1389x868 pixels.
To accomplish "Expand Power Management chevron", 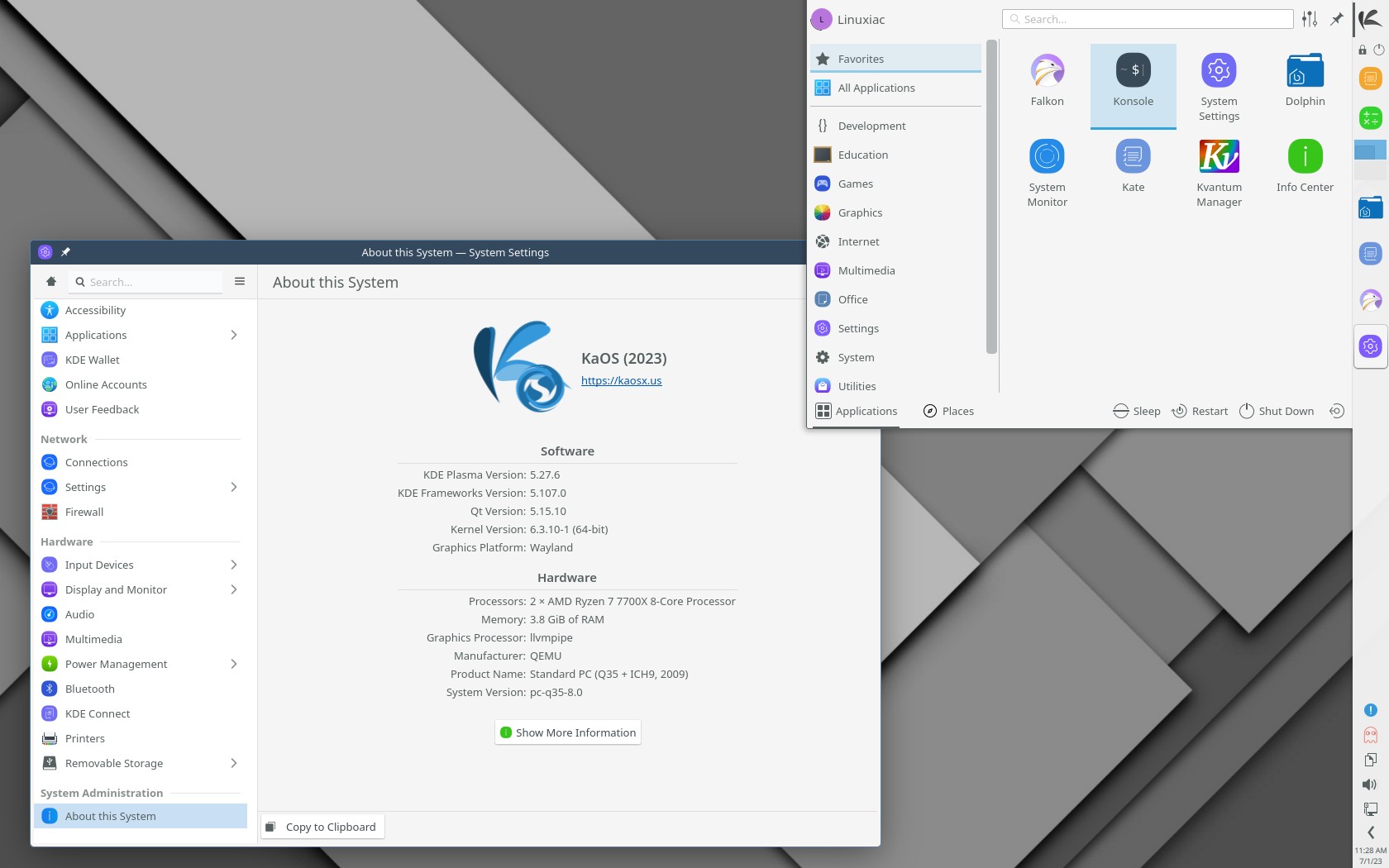I will pos(234,664).
